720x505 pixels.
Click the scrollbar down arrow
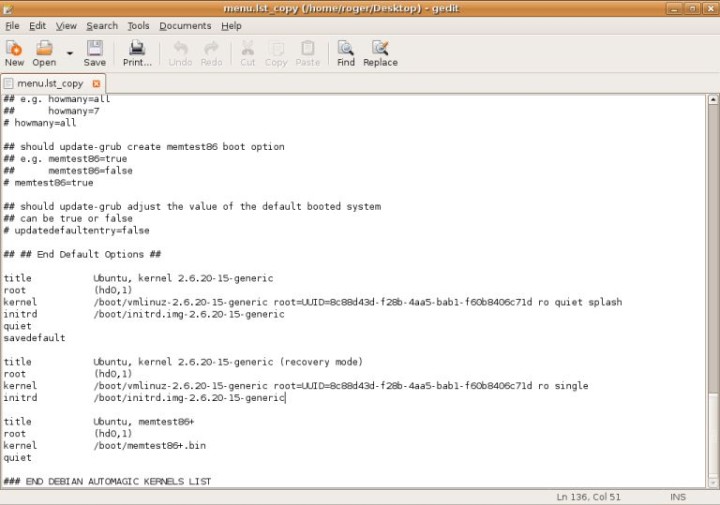[x=713, y=483]
